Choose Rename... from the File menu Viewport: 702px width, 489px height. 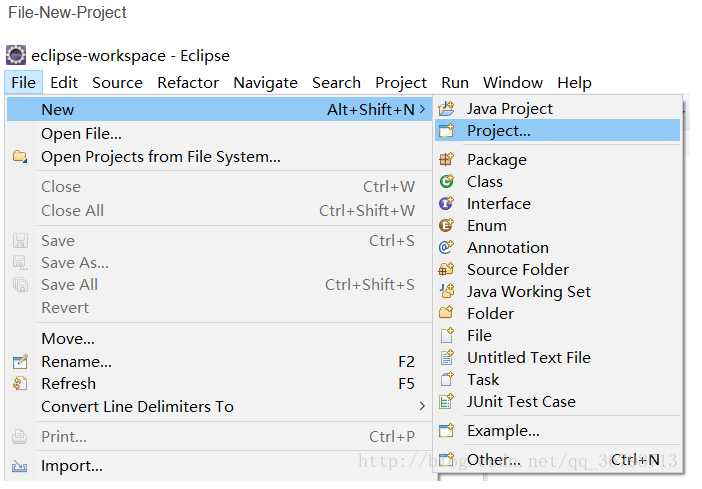pos(219,361)
